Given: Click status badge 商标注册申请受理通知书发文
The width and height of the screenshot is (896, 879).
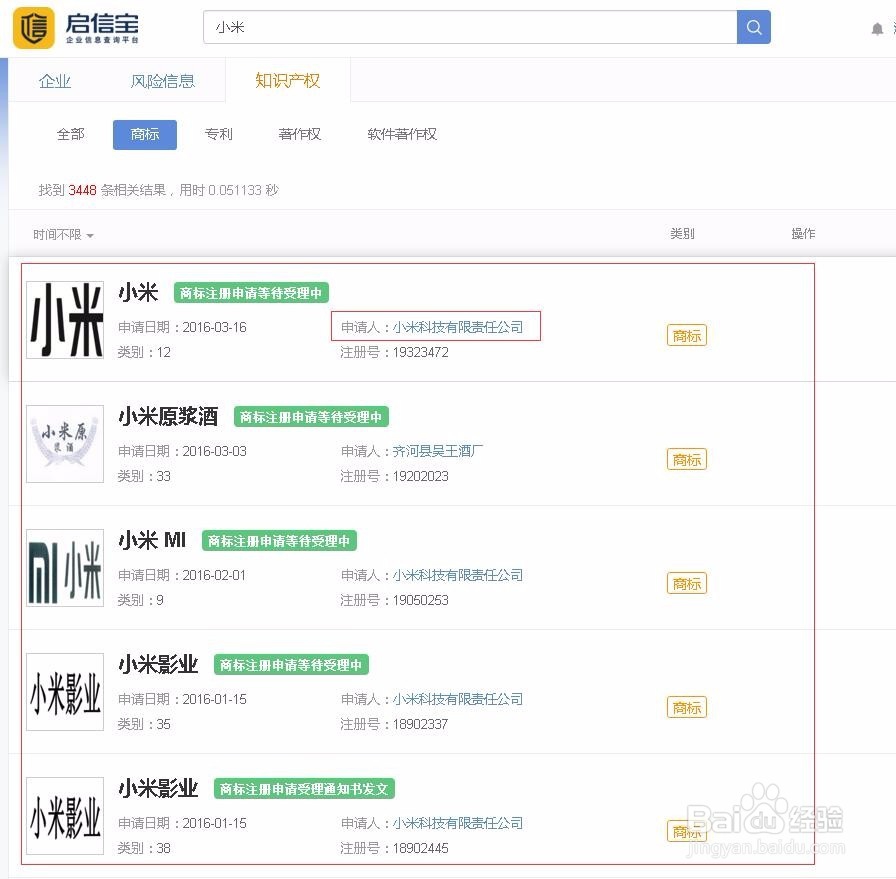Looking at the screenshot, I should point(304,789).
